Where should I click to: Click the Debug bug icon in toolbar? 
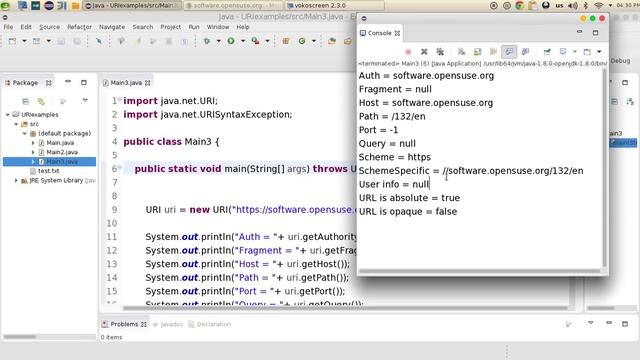(207, 41)
